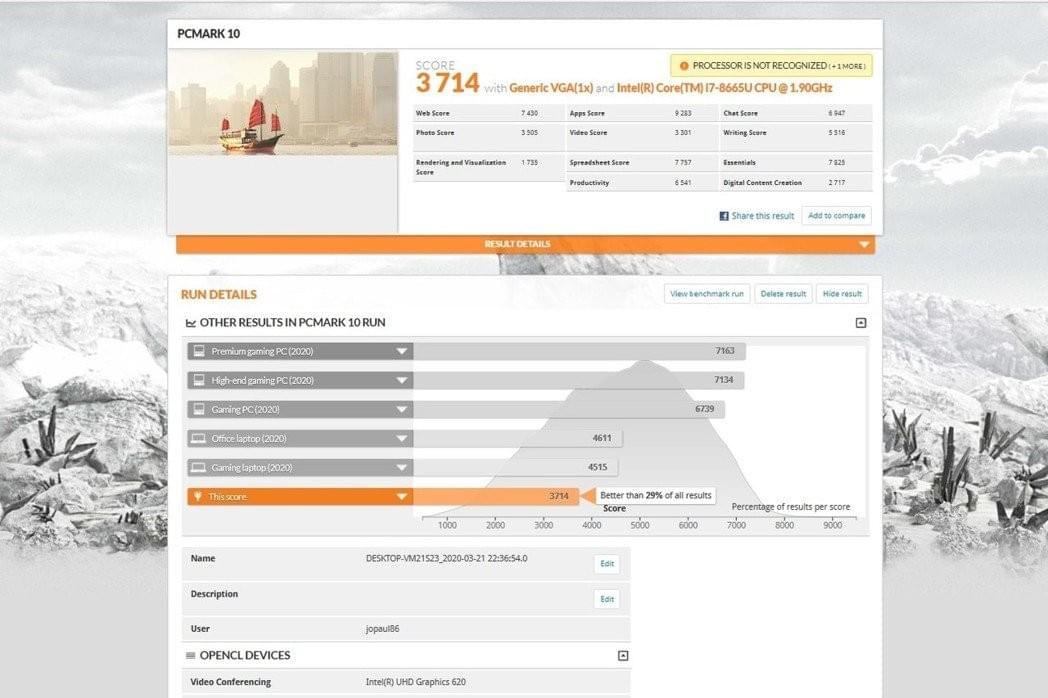
Task: Open the Intel Core i7-8665U CPU link
Action: [725, 88]
